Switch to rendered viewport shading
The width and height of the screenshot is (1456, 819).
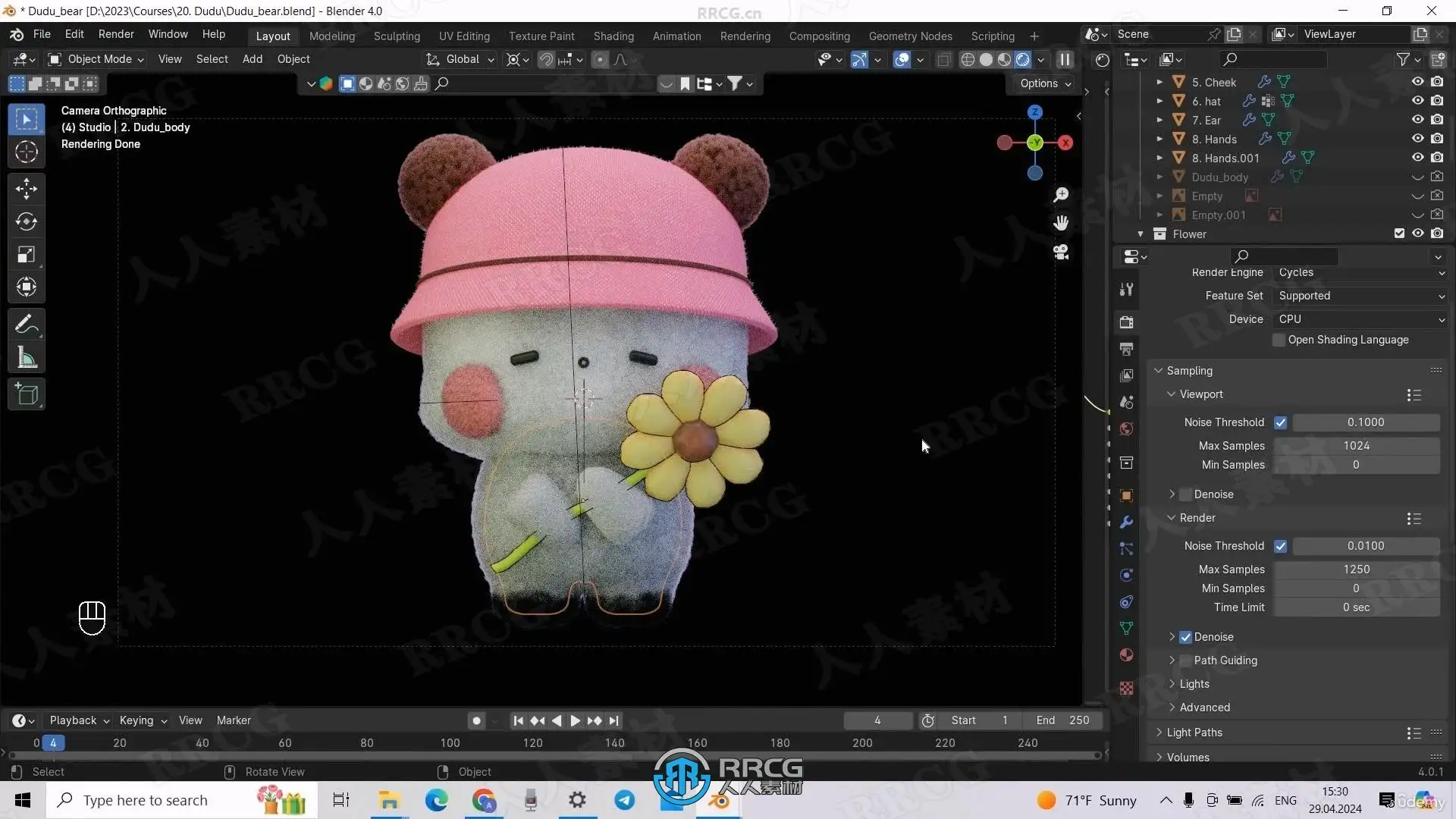[x=1022, y=59]
